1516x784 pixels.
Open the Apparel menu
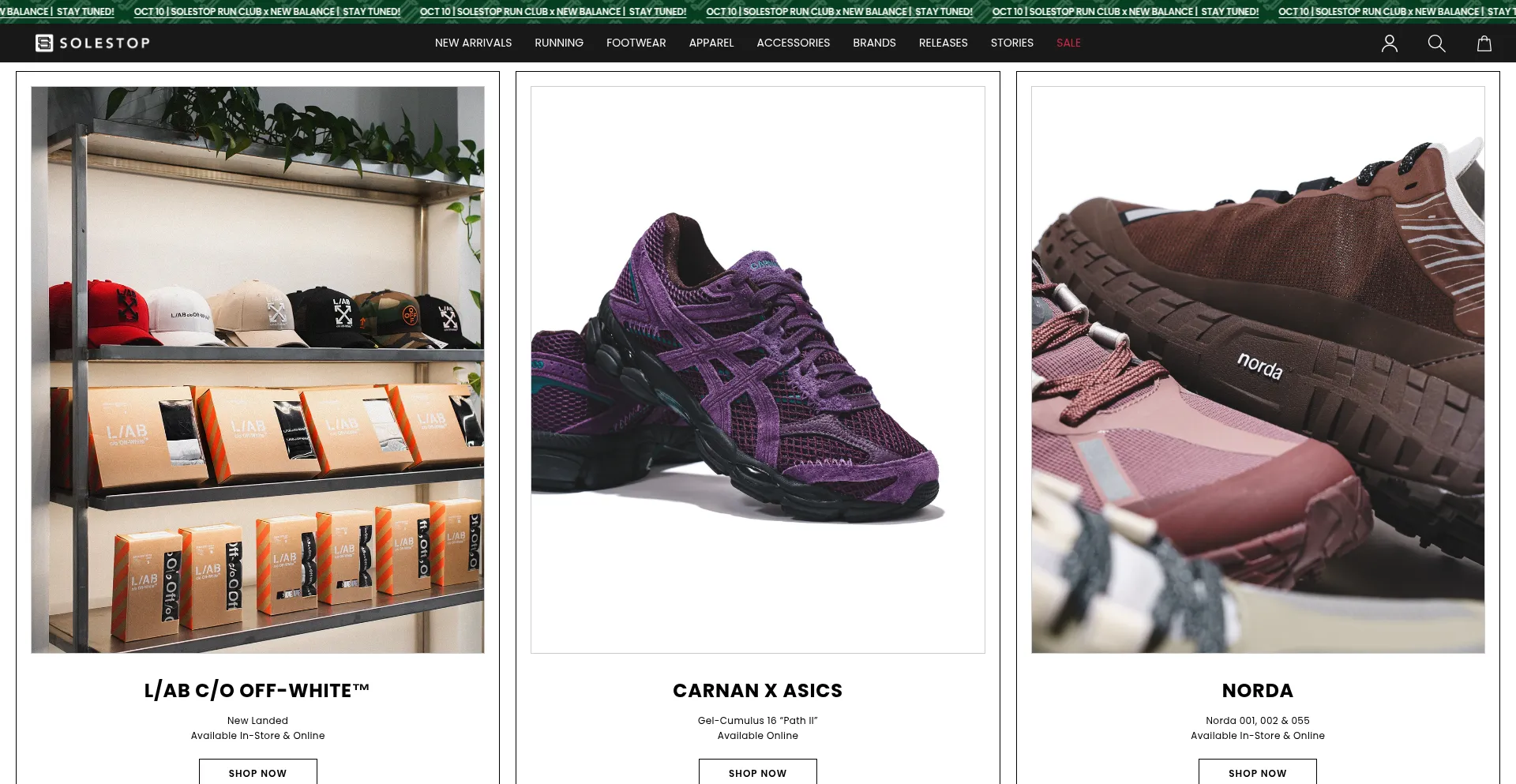pyautogui.click(x=711, y=43)
